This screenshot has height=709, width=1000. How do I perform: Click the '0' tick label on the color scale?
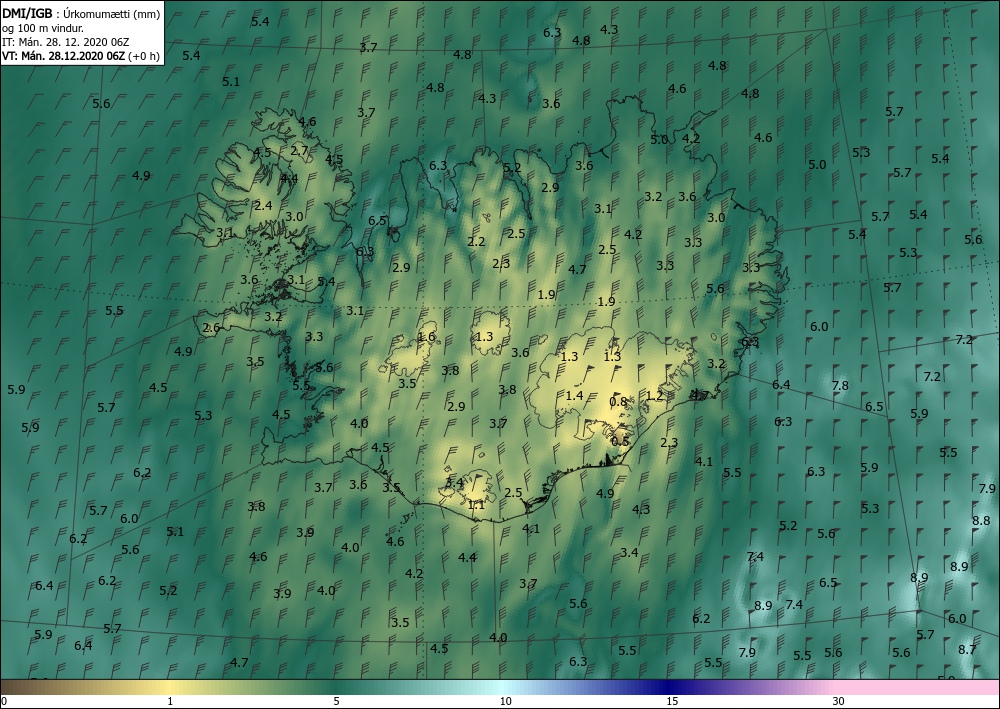click(x=4, y=701)
